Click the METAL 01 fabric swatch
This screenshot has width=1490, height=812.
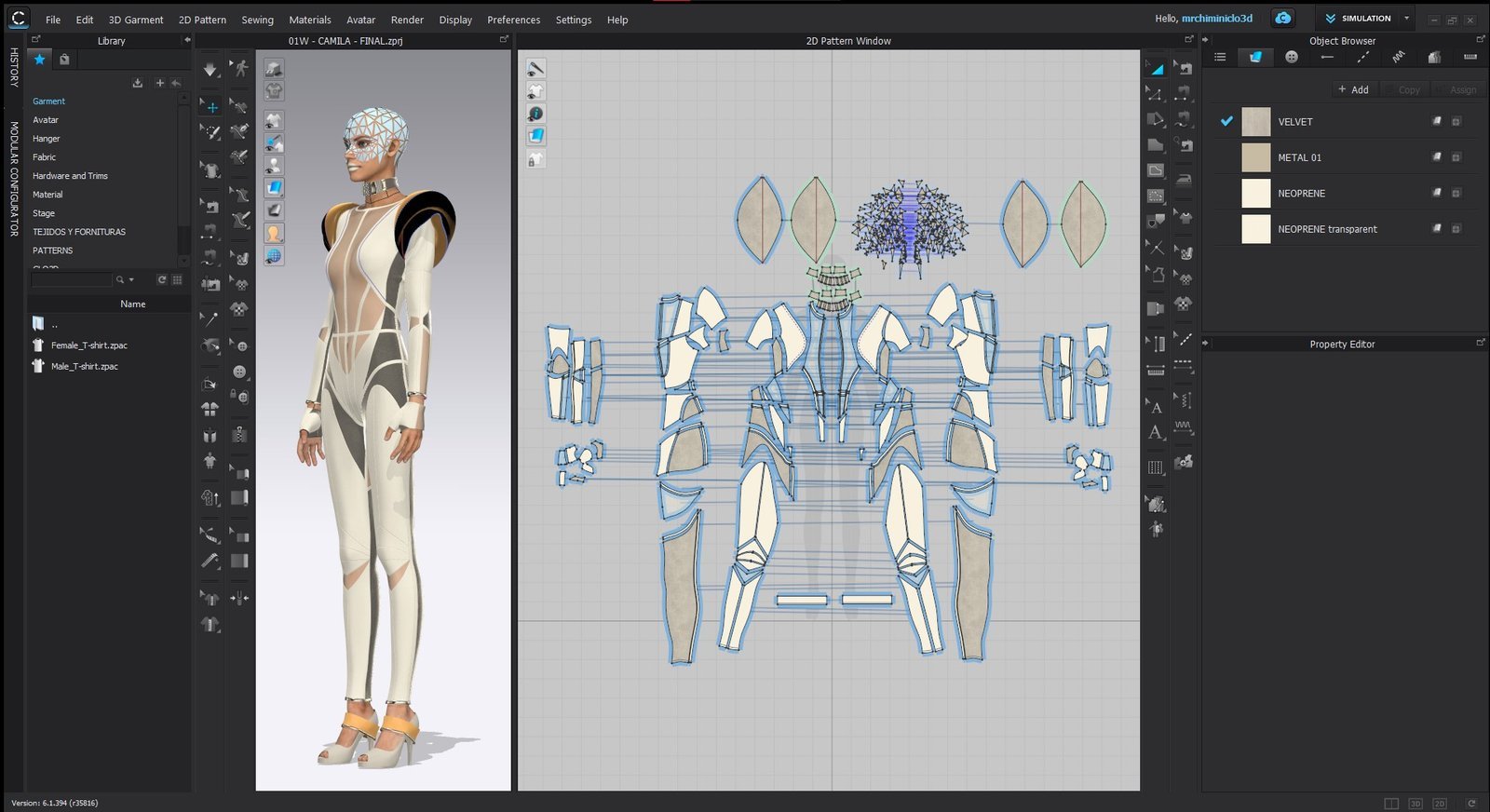pyautogui.click(x=1256, y=157)
